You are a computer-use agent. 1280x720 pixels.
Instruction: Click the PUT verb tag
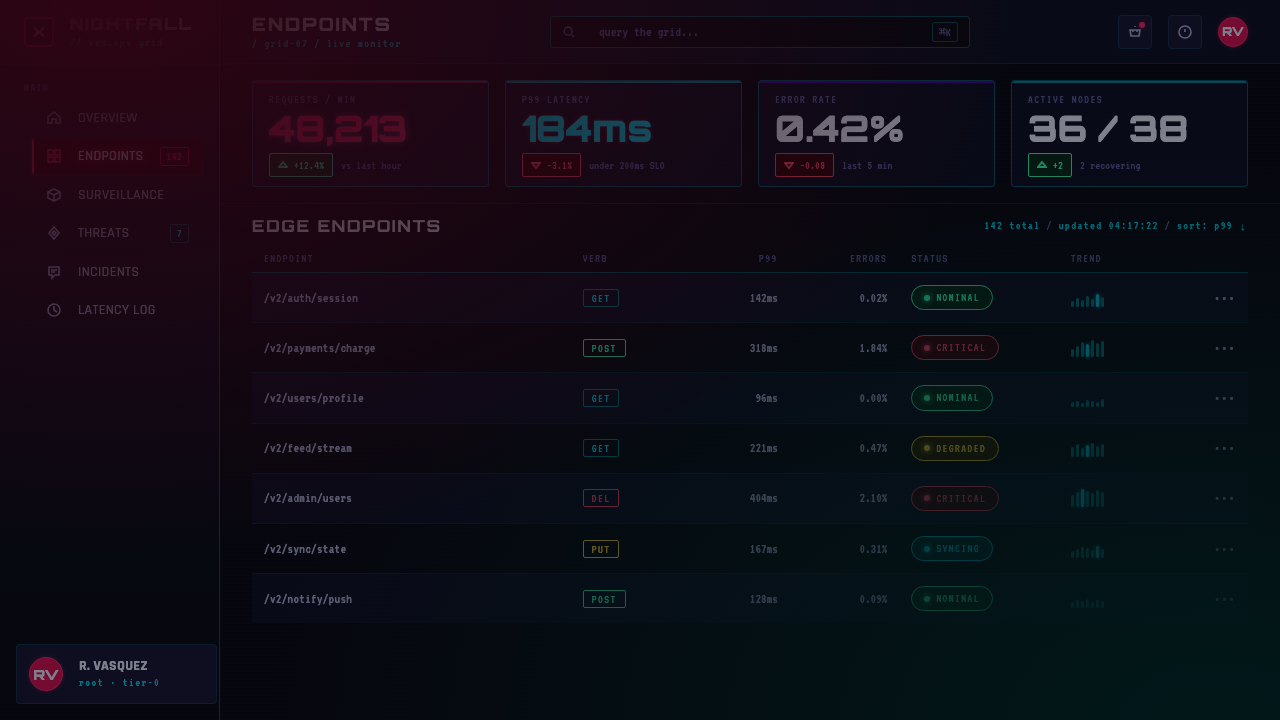pos(601,549)
